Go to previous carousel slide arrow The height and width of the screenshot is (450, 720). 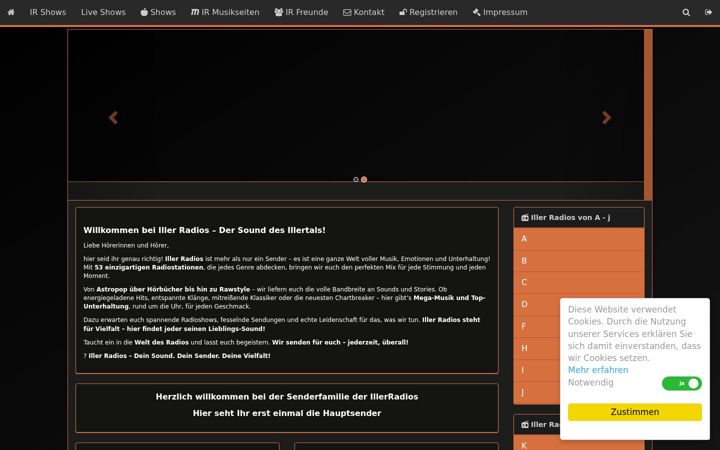tap(113, 118)
